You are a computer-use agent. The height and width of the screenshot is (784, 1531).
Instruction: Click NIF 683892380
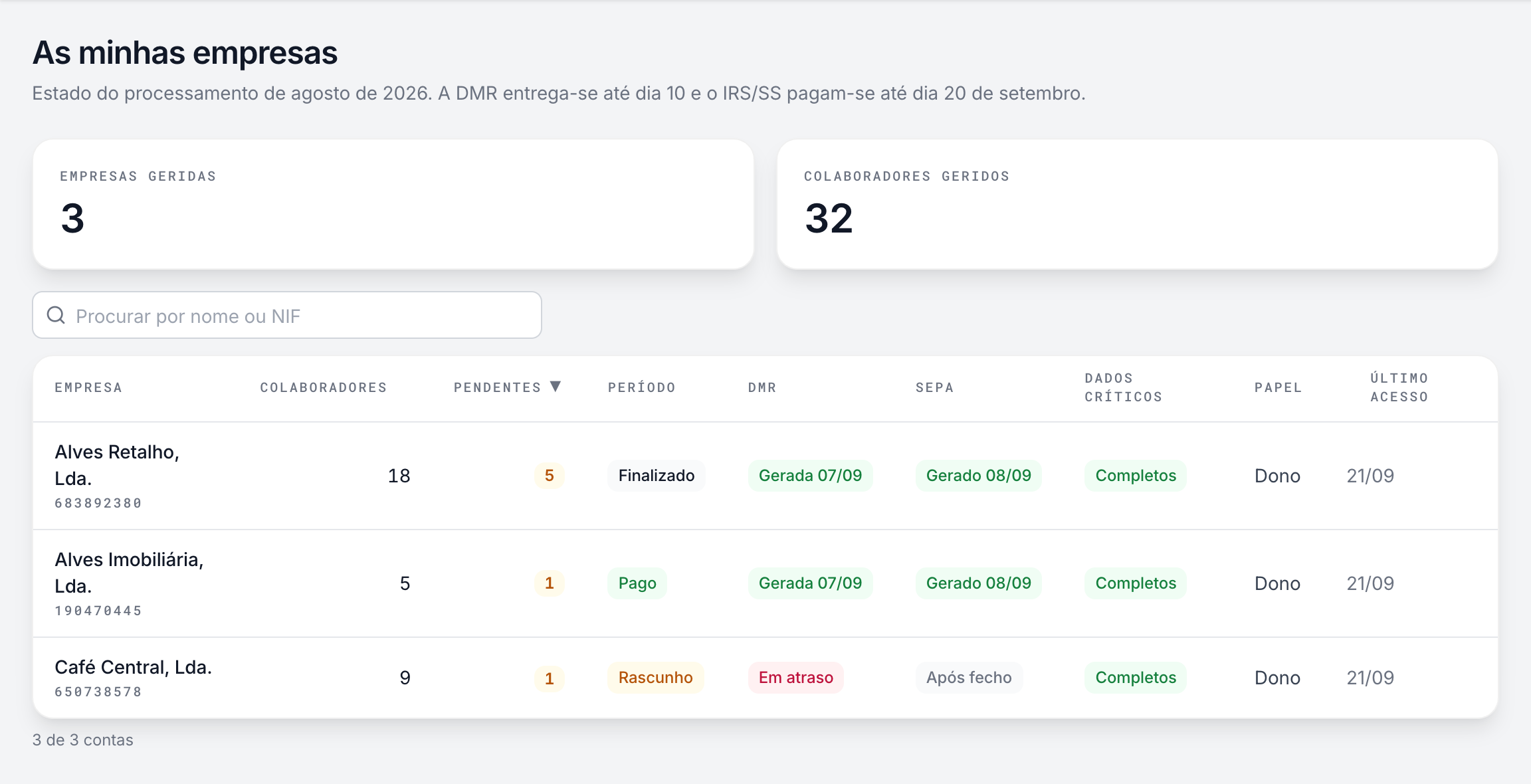[x=98, y=503]
